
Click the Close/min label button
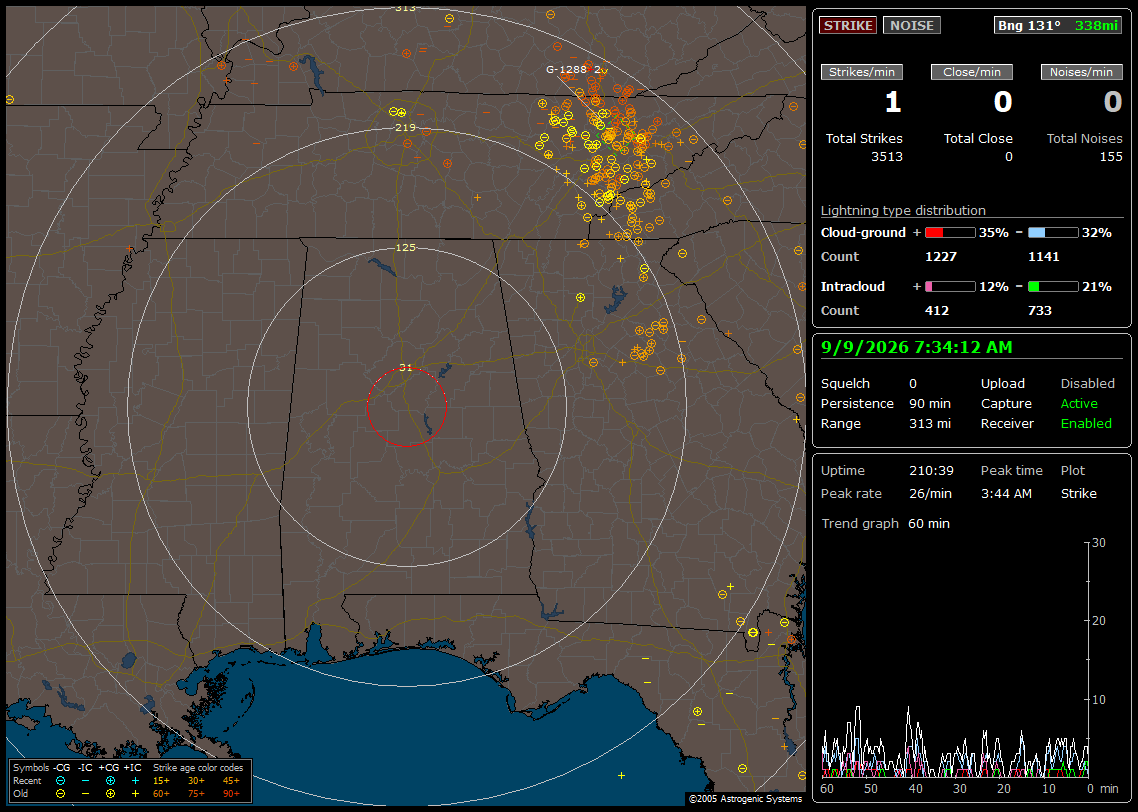[972, 72]
